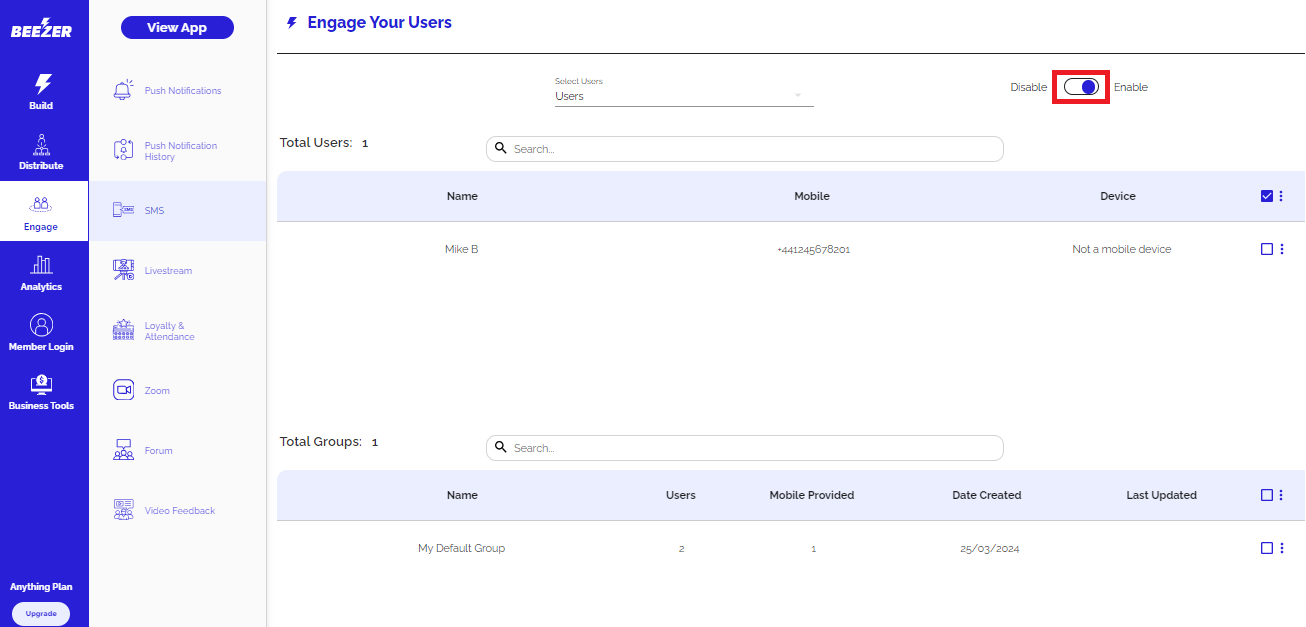The image size is (1306, 627).
Task: Uncheck the select-all users header checkbox
Action: (1267, 196)
